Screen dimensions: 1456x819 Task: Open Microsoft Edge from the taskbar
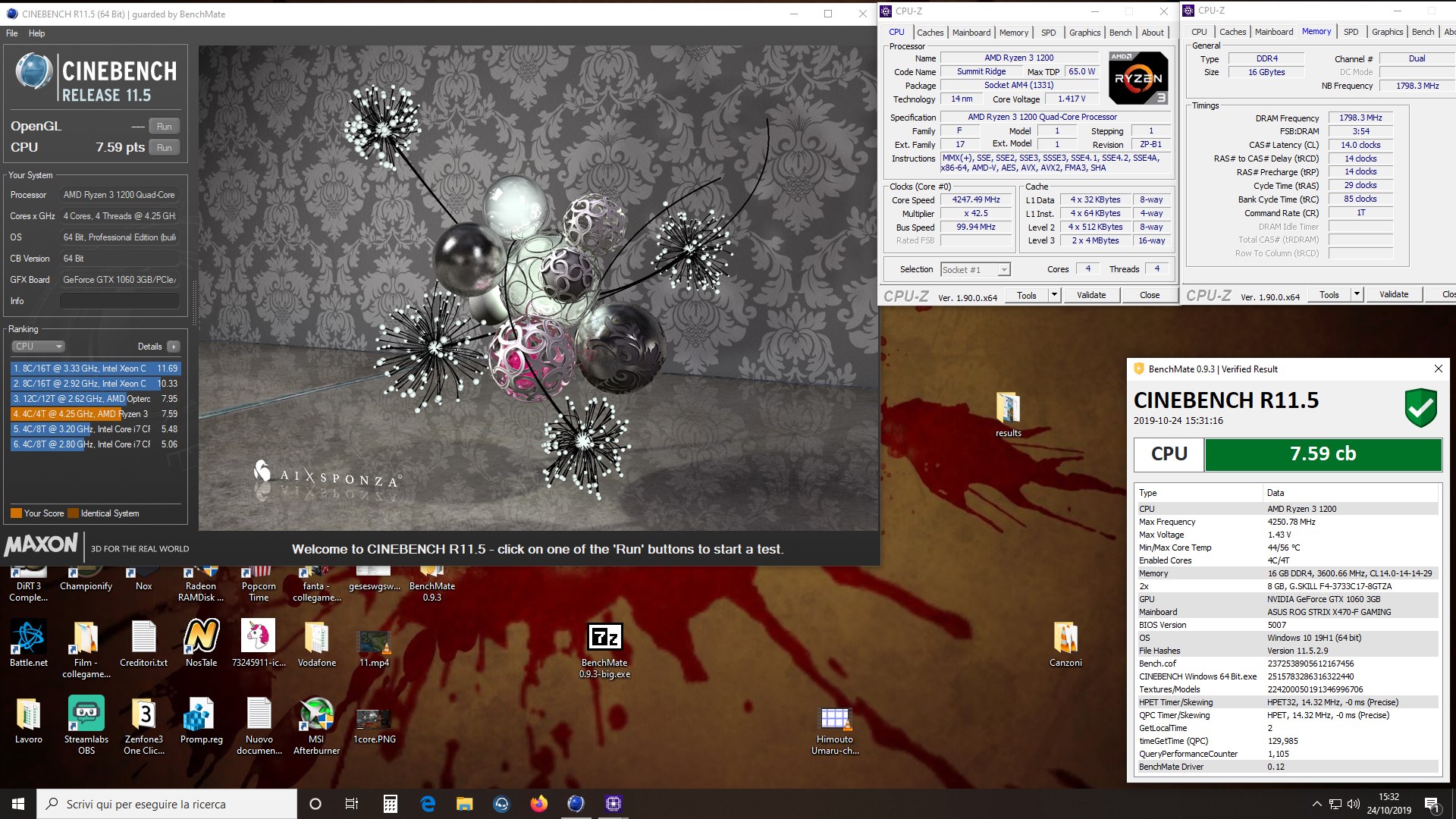click(428, 804)
